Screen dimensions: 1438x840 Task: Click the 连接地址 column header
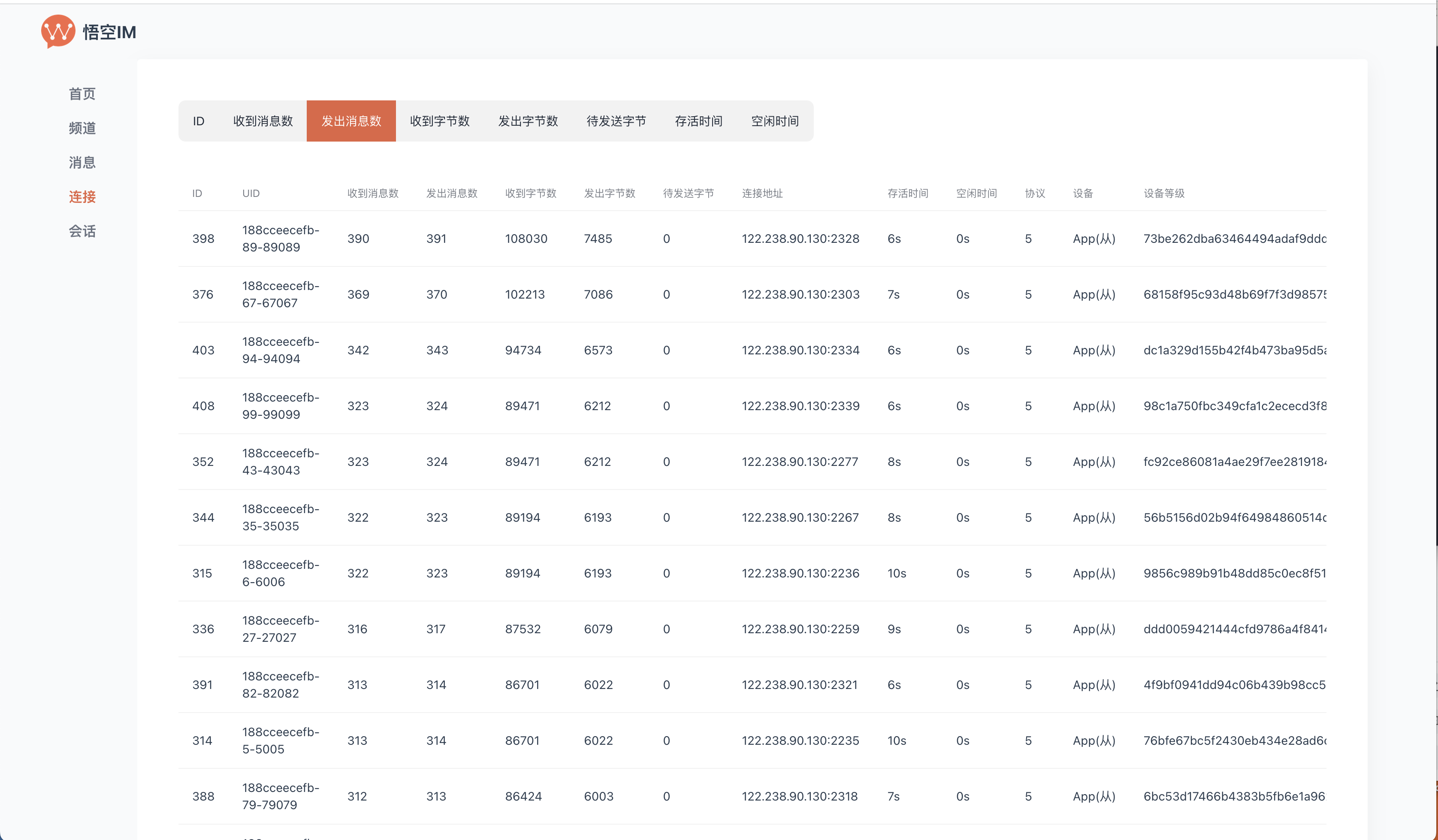pos(762,193)
